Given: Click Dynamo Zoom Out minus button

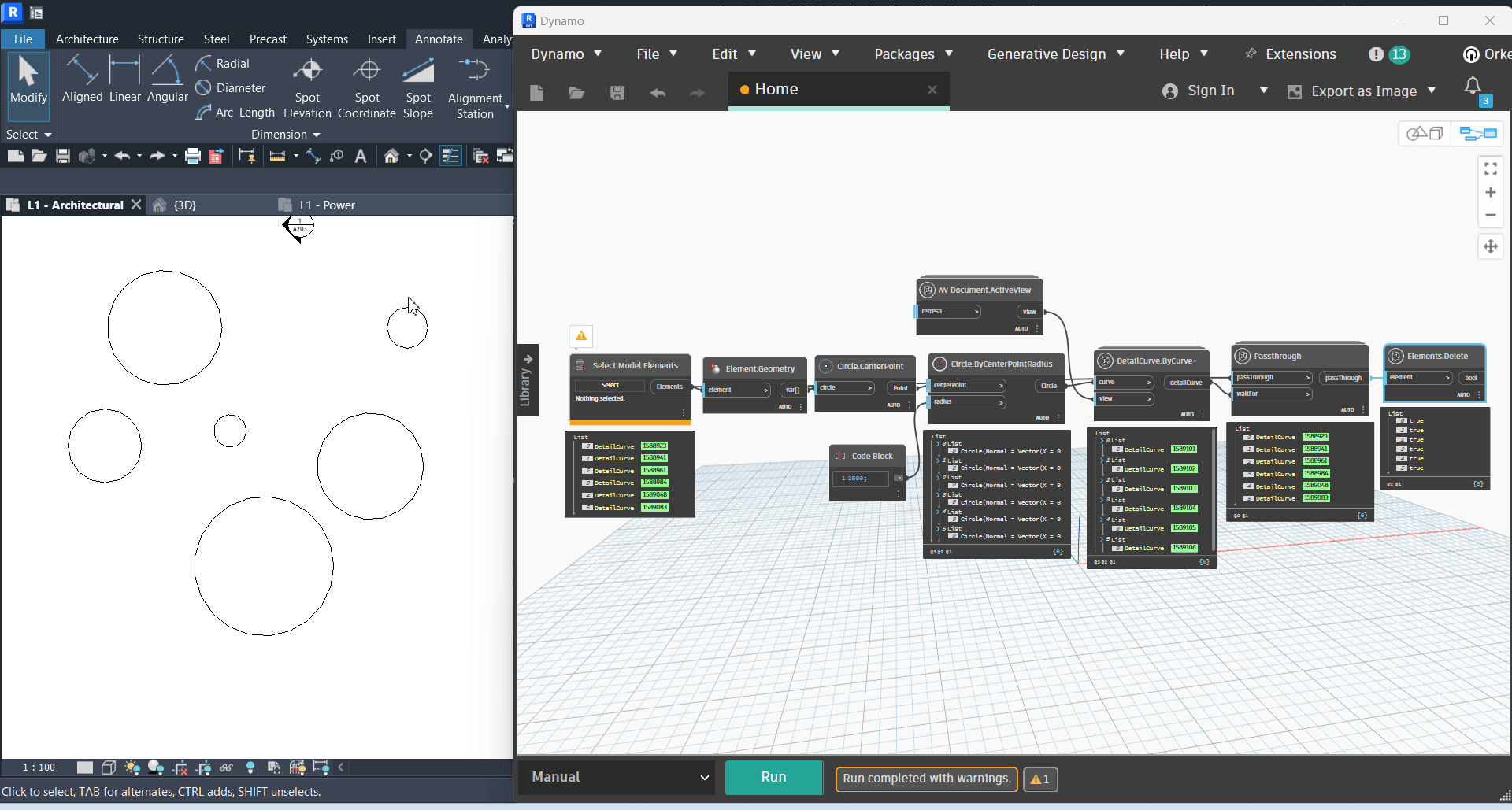Looking at the screenshot, I should (x=1491, y=215).
